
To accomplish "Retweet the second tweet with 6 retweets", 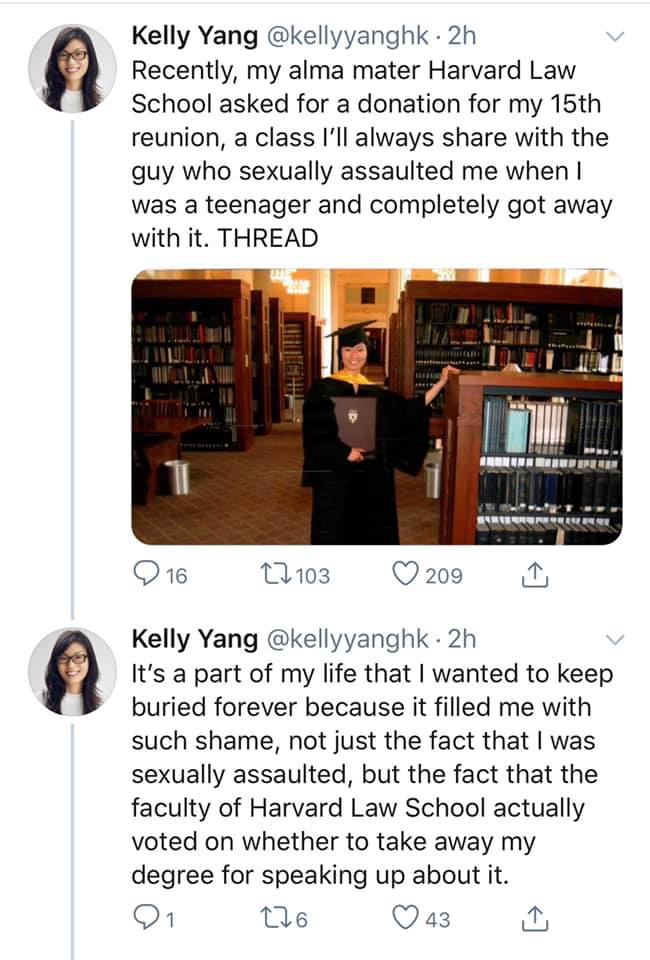I will [x=270, y=918].
